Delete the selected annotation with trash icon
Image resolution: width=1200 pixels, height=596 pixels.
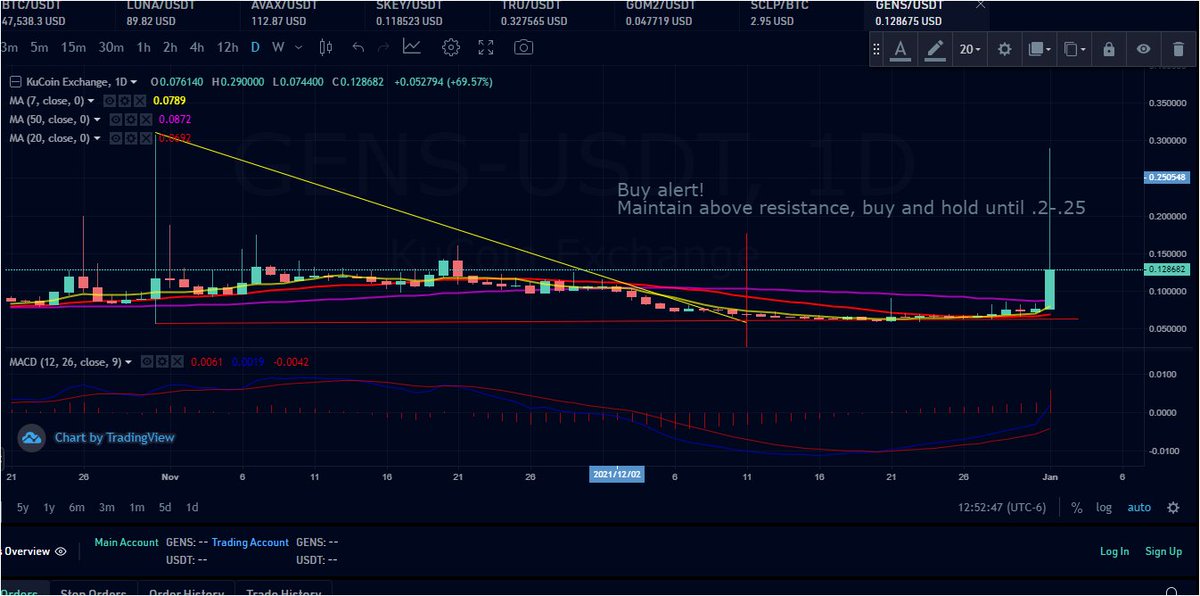pyautogui.click(x=1178, y=49)
